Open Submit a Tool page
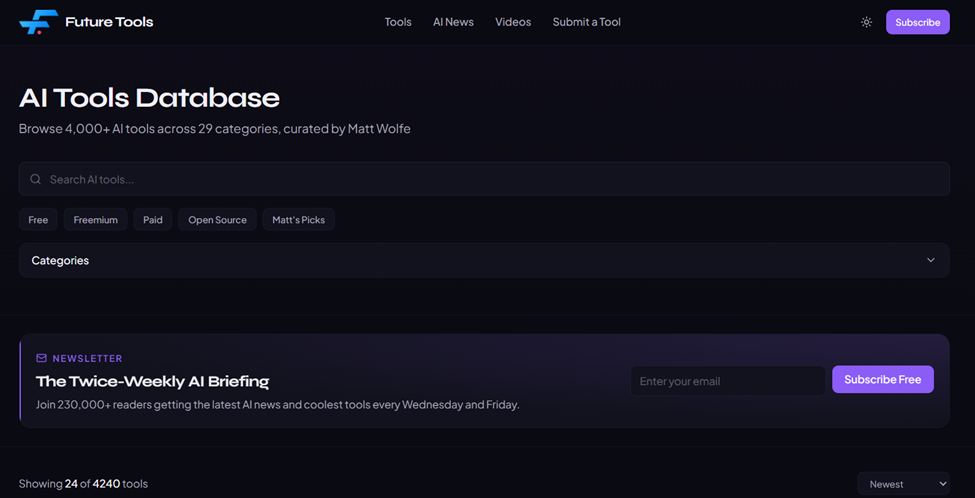Viewport: 975px width, 498px height. (586, 22)
